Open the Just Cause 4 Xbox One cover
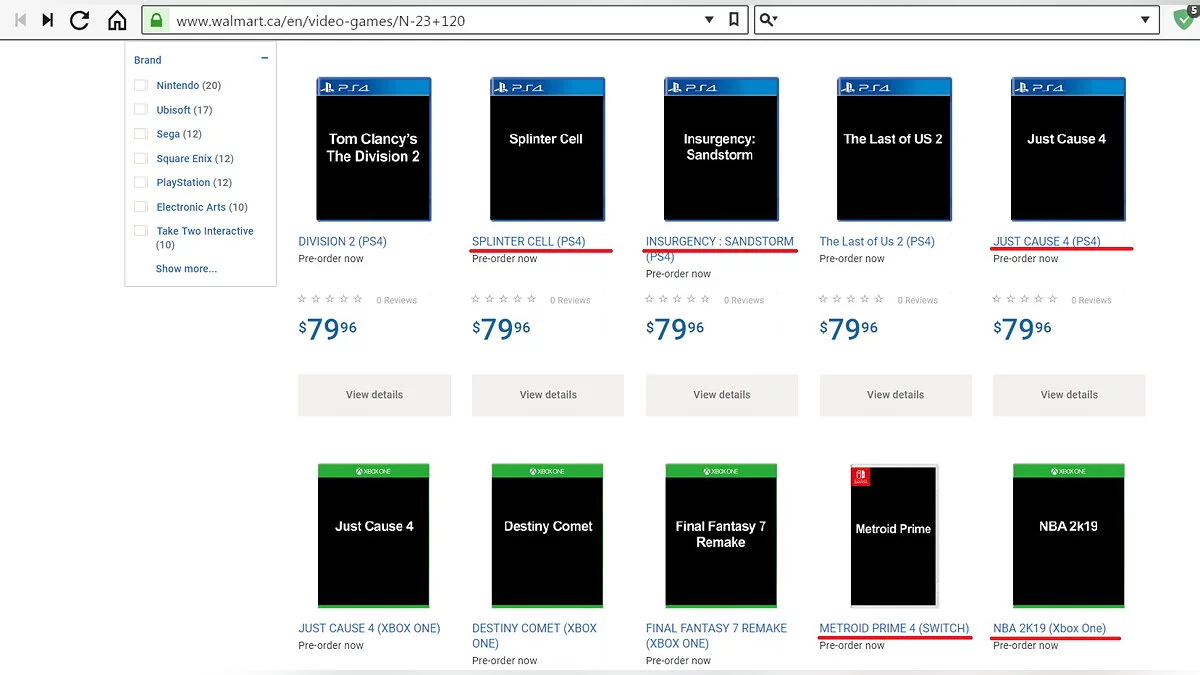The image size is (1200, 675). click(373, 535)
